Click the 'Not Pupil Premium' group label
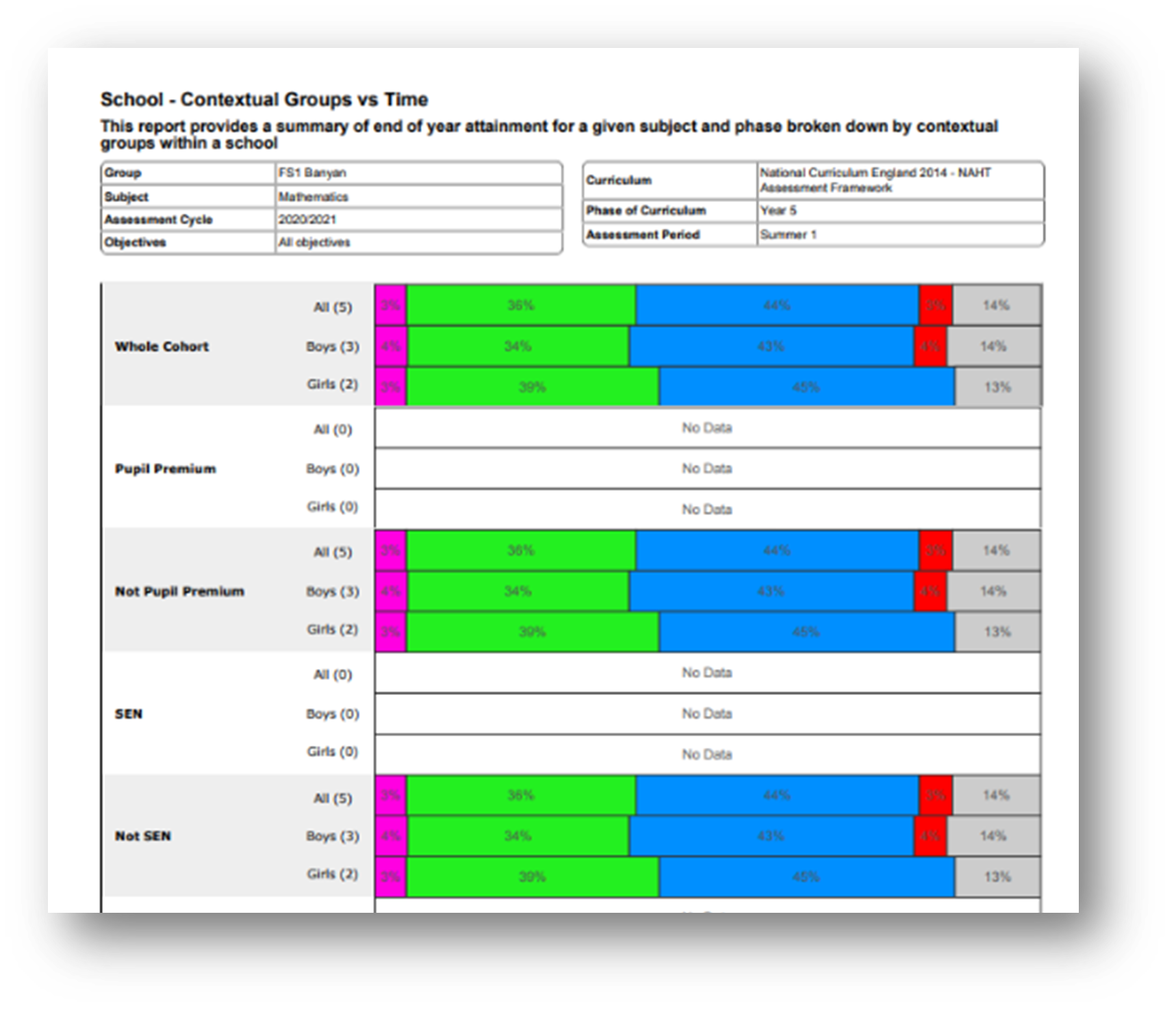1176x1010 pixels. coord(179,591)
